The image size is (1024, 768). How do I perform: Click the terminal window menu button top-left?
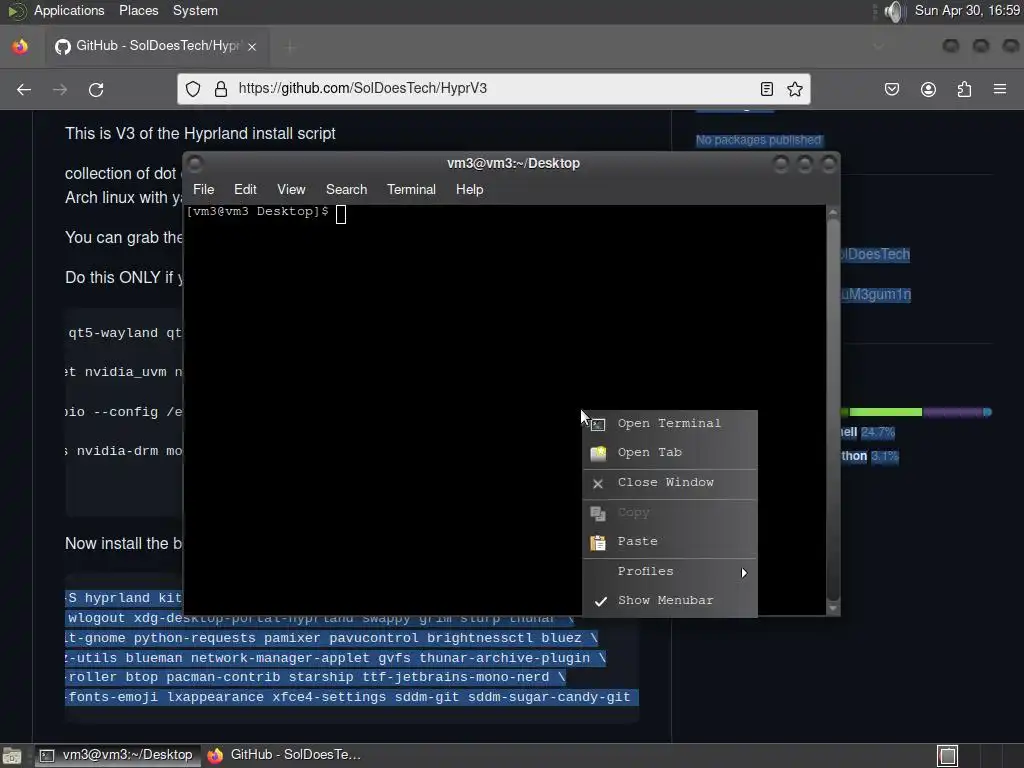click(195, 164)
